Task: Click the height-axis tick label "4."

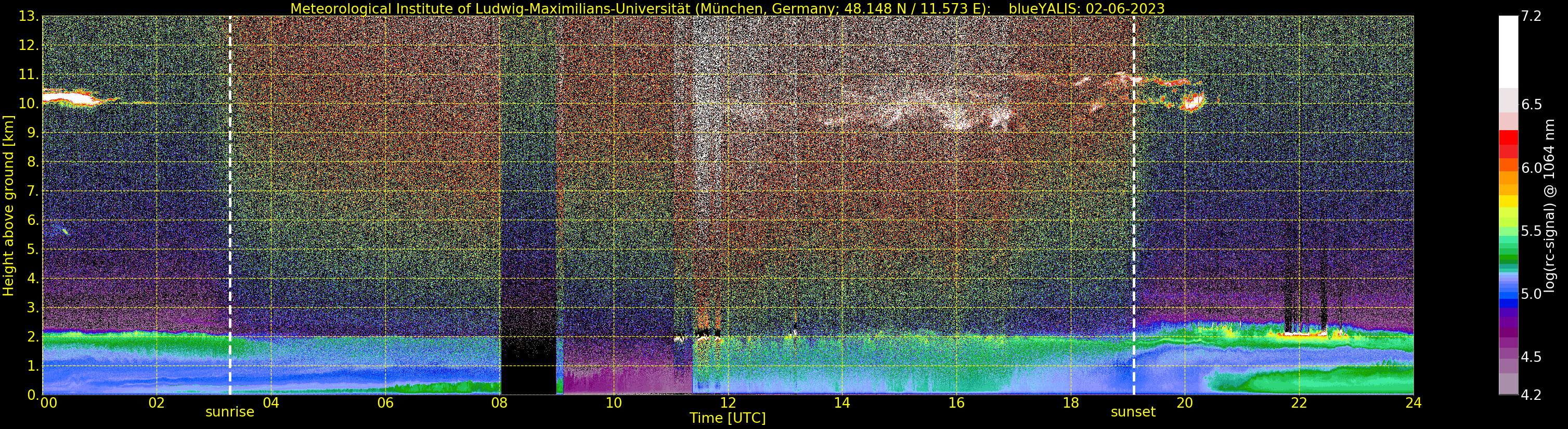Action: (x=32, y=279)
